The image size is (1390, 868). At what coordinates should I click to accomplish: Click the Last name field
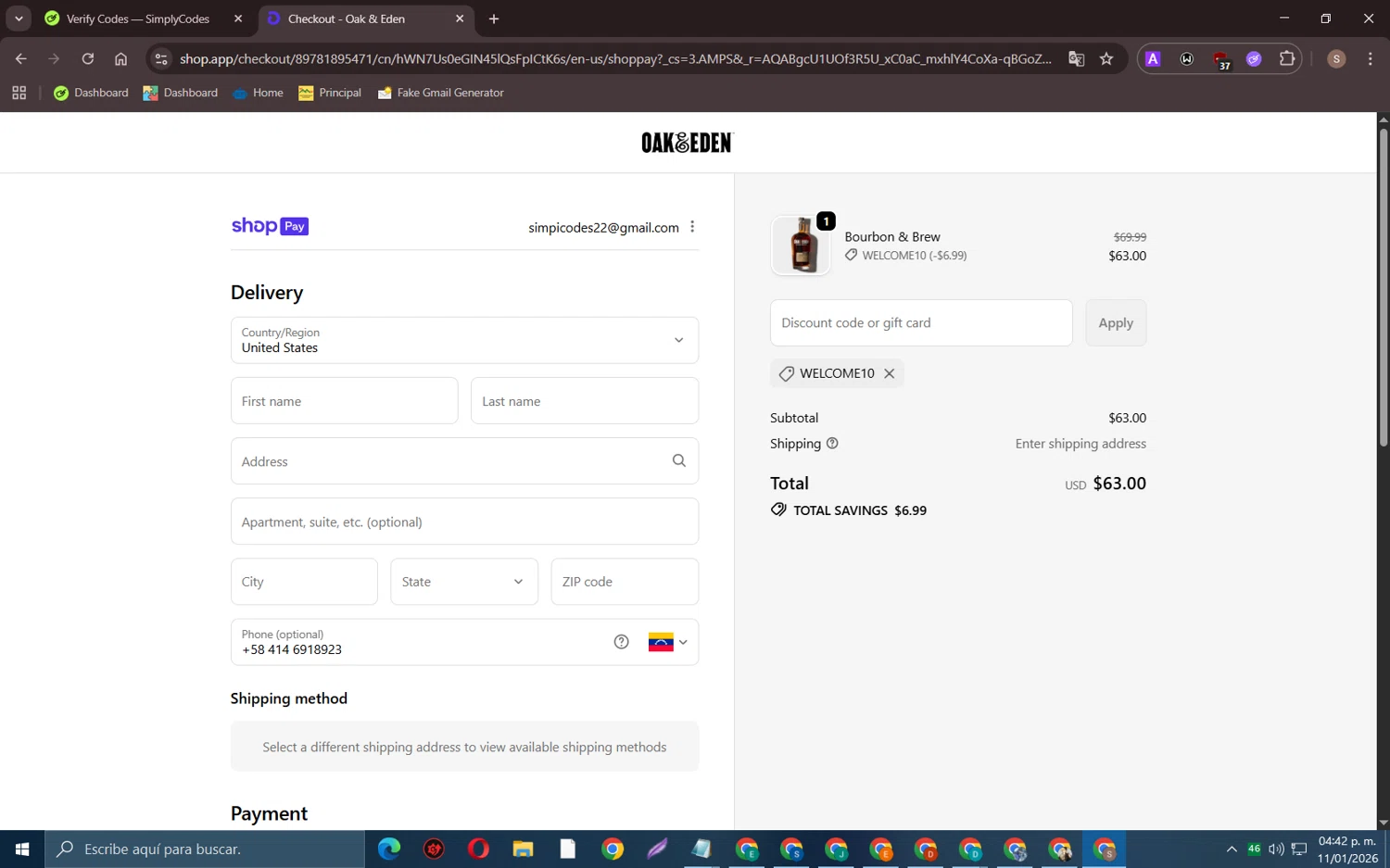pos(585,401)
